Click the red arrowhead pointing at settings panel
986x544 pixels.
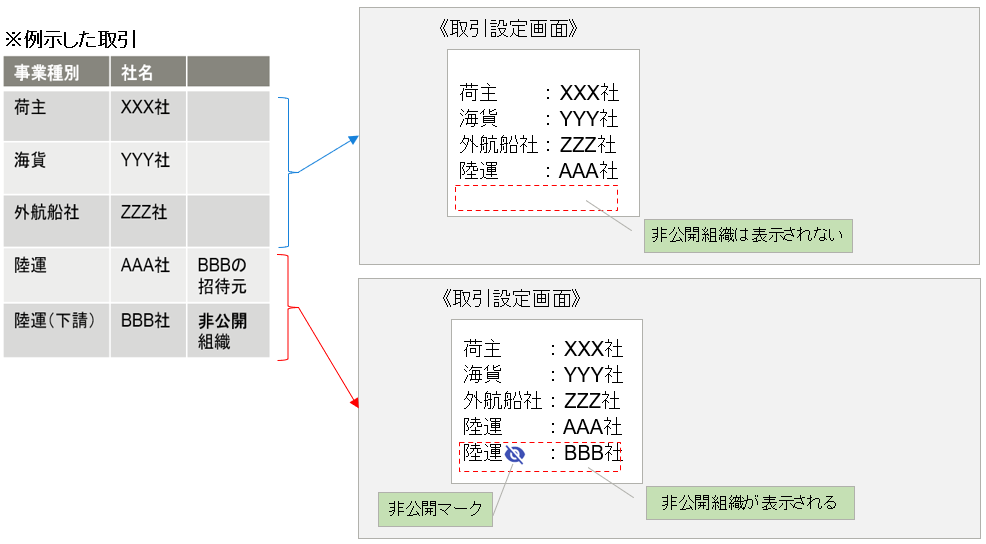[x=353, y=404]
